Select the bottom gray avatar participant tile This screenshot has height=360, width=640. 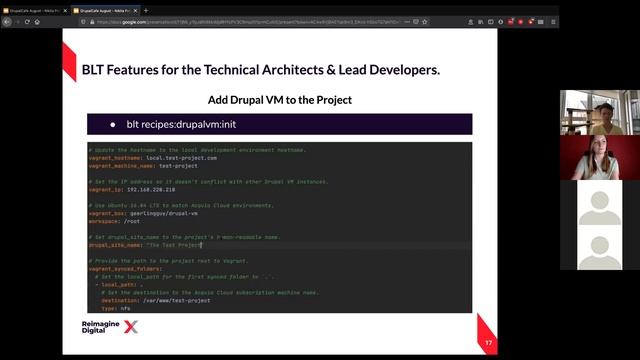pyautogui.click(x=600, y=247)
